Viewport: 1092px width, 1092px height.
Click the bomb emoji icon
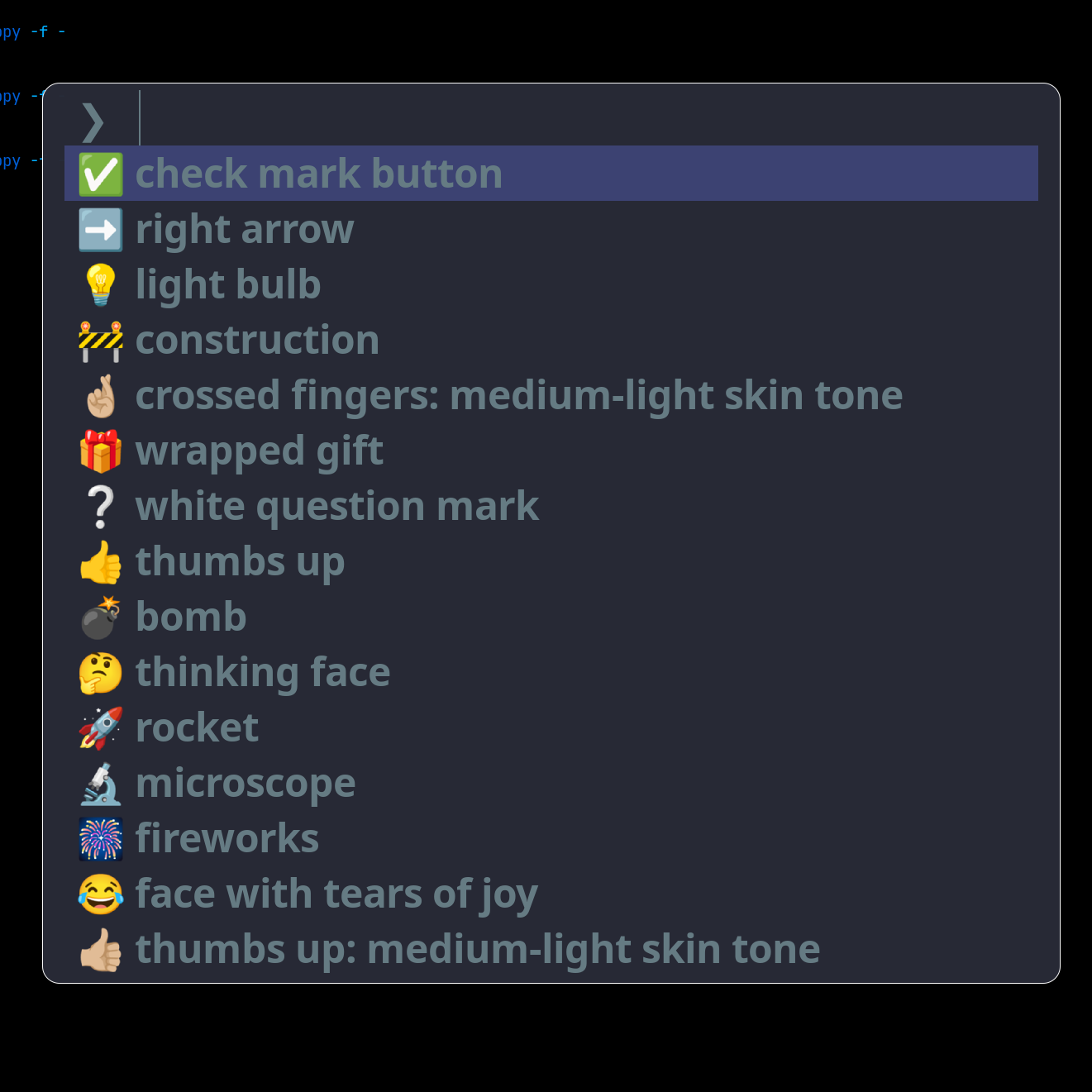tap(100, 616)
